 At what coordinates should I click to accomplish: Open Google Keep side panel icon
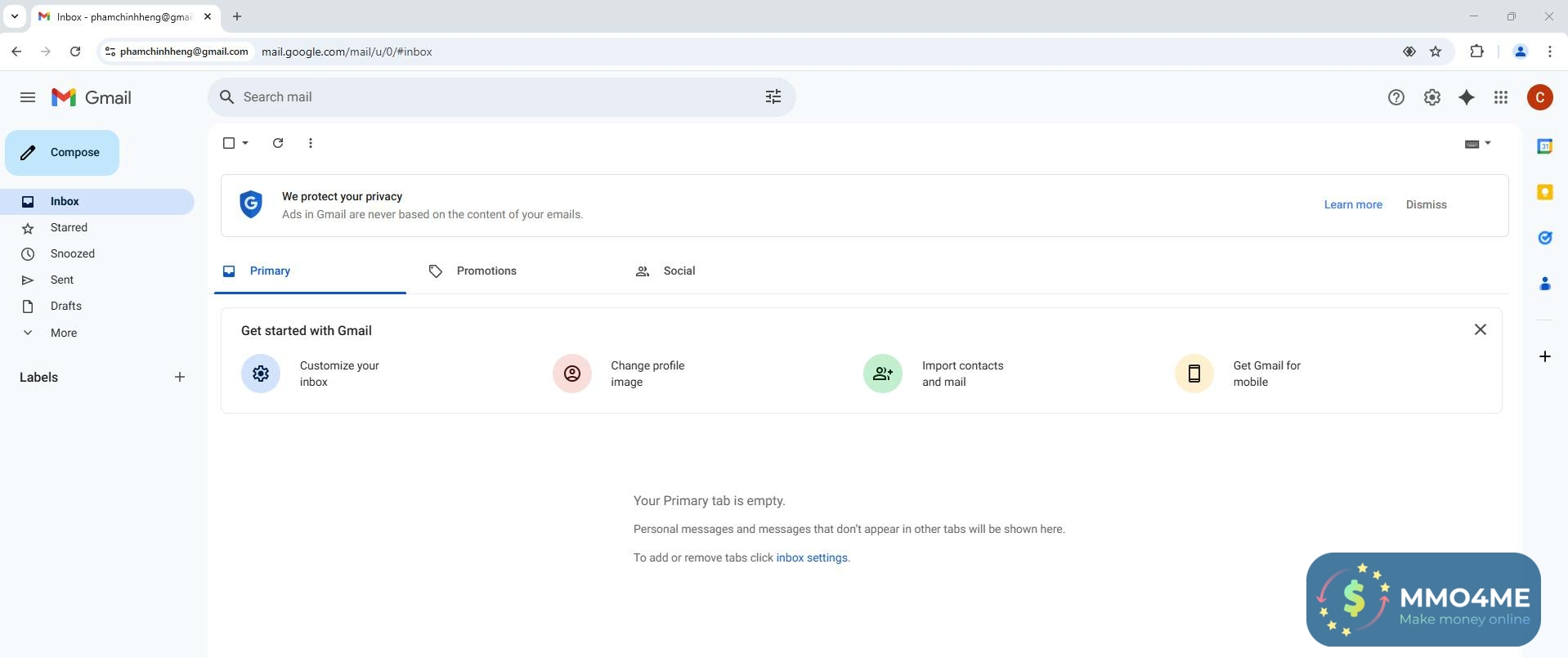pyautogui.click(x=1544, y=192)
